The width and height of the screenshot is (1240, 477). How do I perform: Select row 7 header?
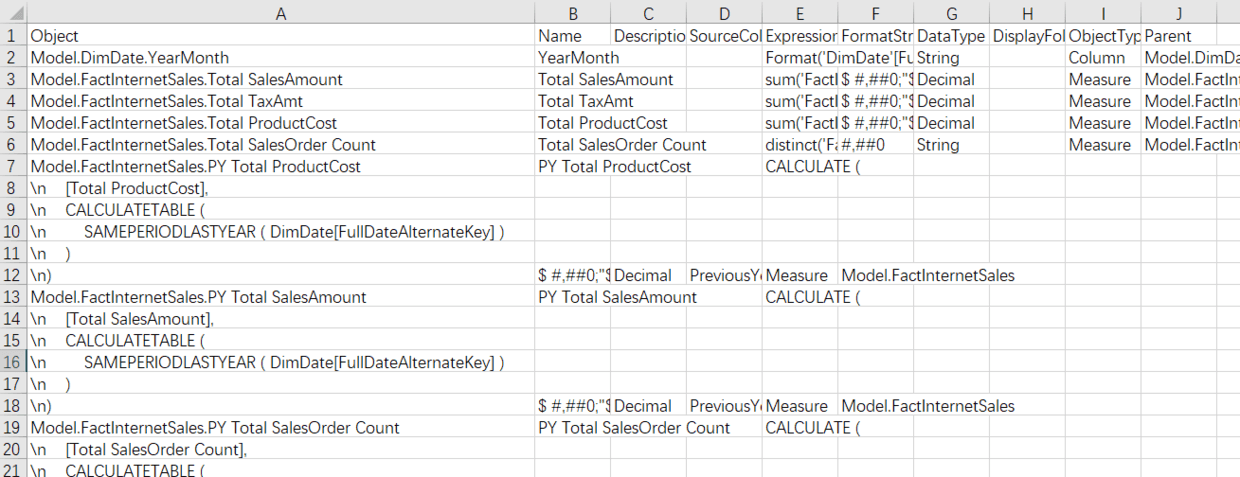[x=13, y=166]
